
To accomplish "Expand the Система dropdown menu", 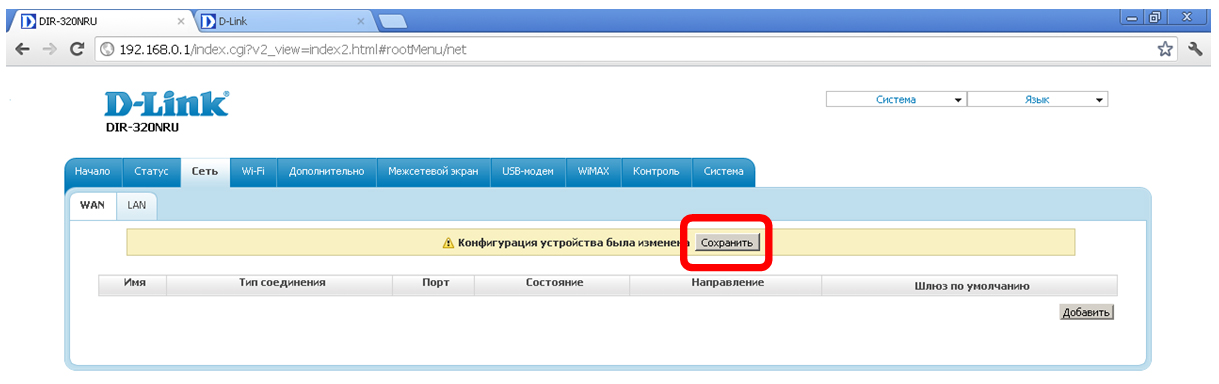I will pos(896,100).
